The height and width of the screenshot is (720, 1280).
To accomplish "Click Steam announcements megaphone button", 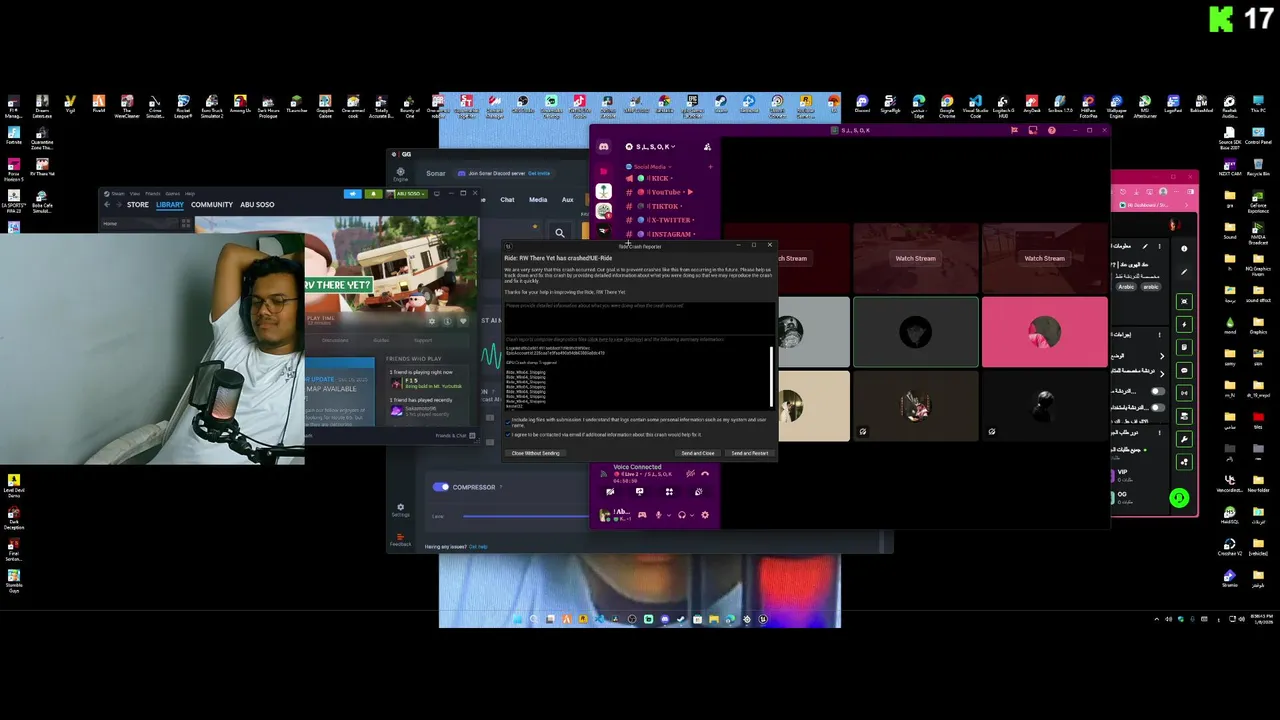I will tap(352, 193).
